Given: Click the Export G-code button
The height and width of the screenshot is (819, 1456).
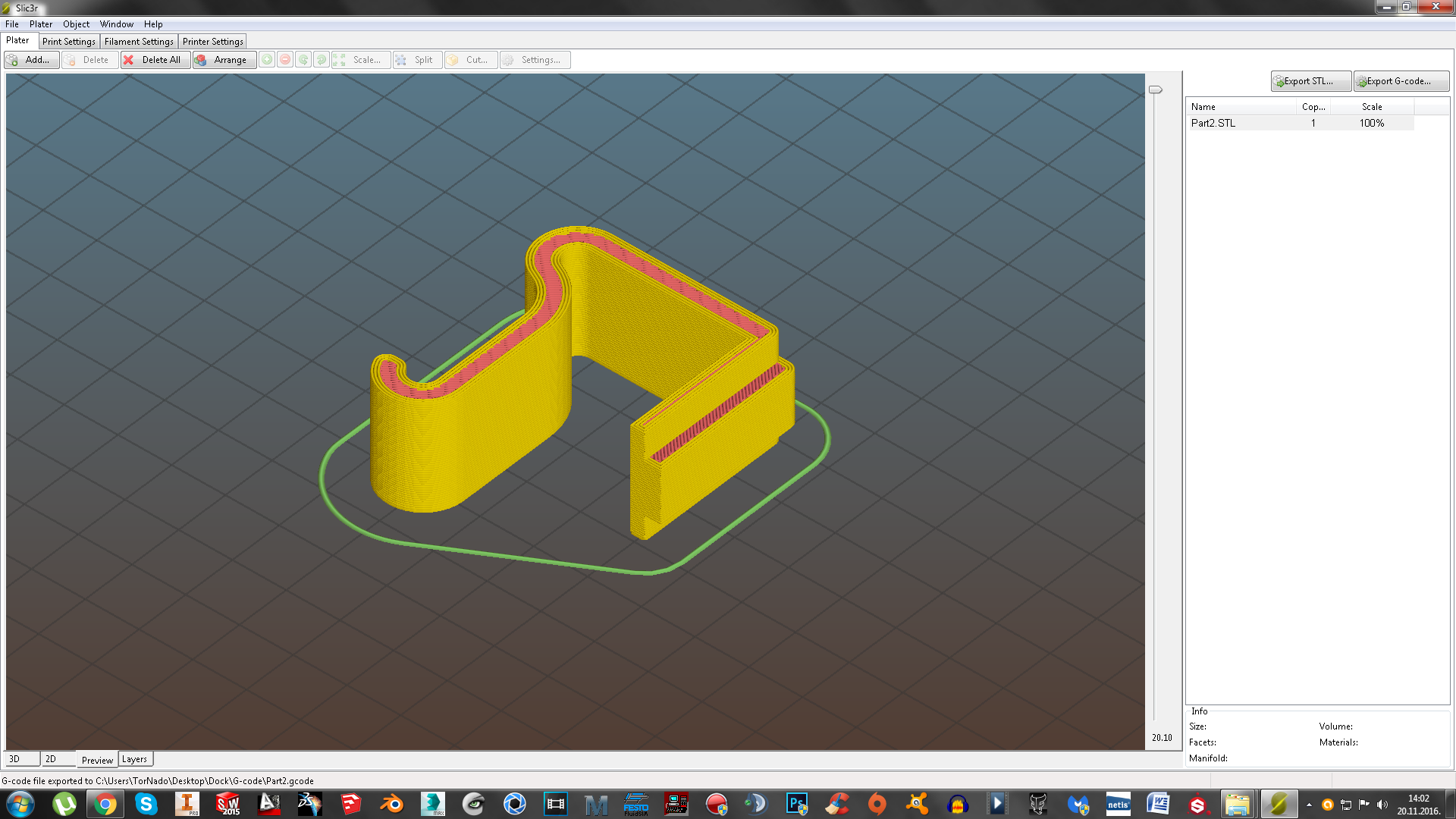Looking at the screenshot, I should tap(1401, 81).
